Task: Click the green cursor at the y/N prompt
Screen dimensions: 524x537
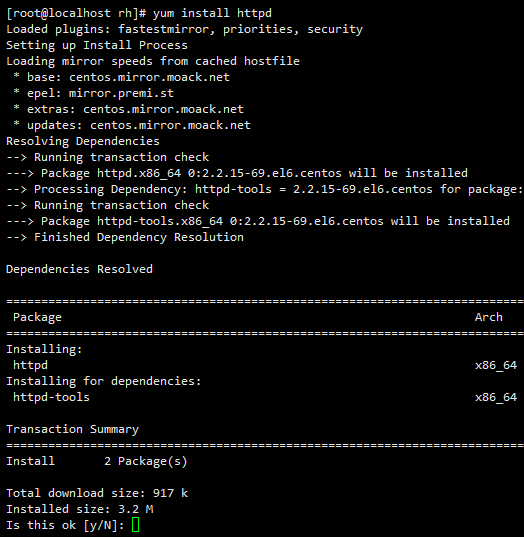Action: pyautogui.click(x=135, y=525)
